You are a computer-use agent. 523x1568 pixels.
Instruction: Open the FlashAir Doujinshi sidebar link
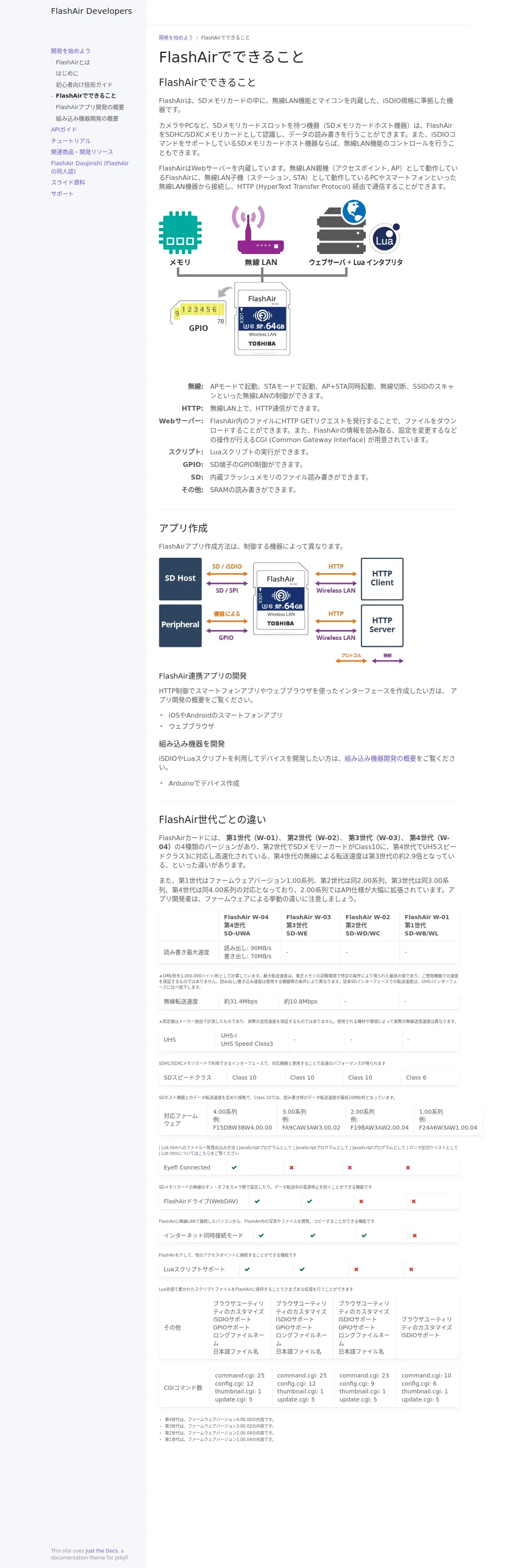point(90,167)
